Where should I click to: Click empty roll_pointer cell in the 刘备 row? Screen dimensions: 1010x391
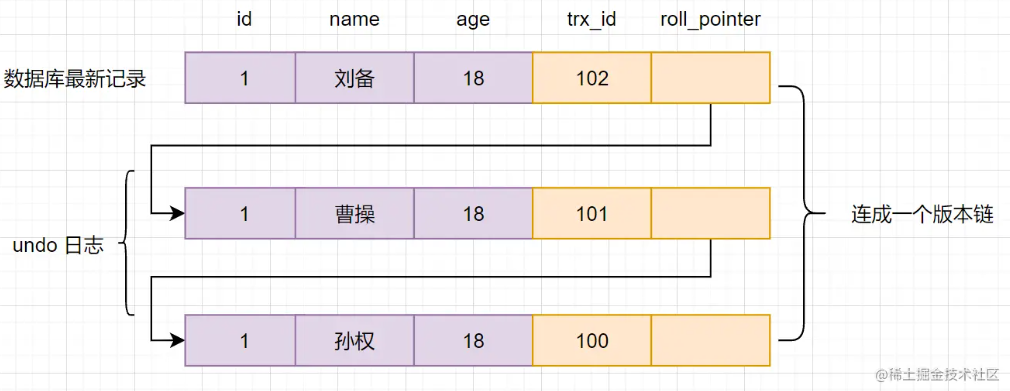(710, 78)
